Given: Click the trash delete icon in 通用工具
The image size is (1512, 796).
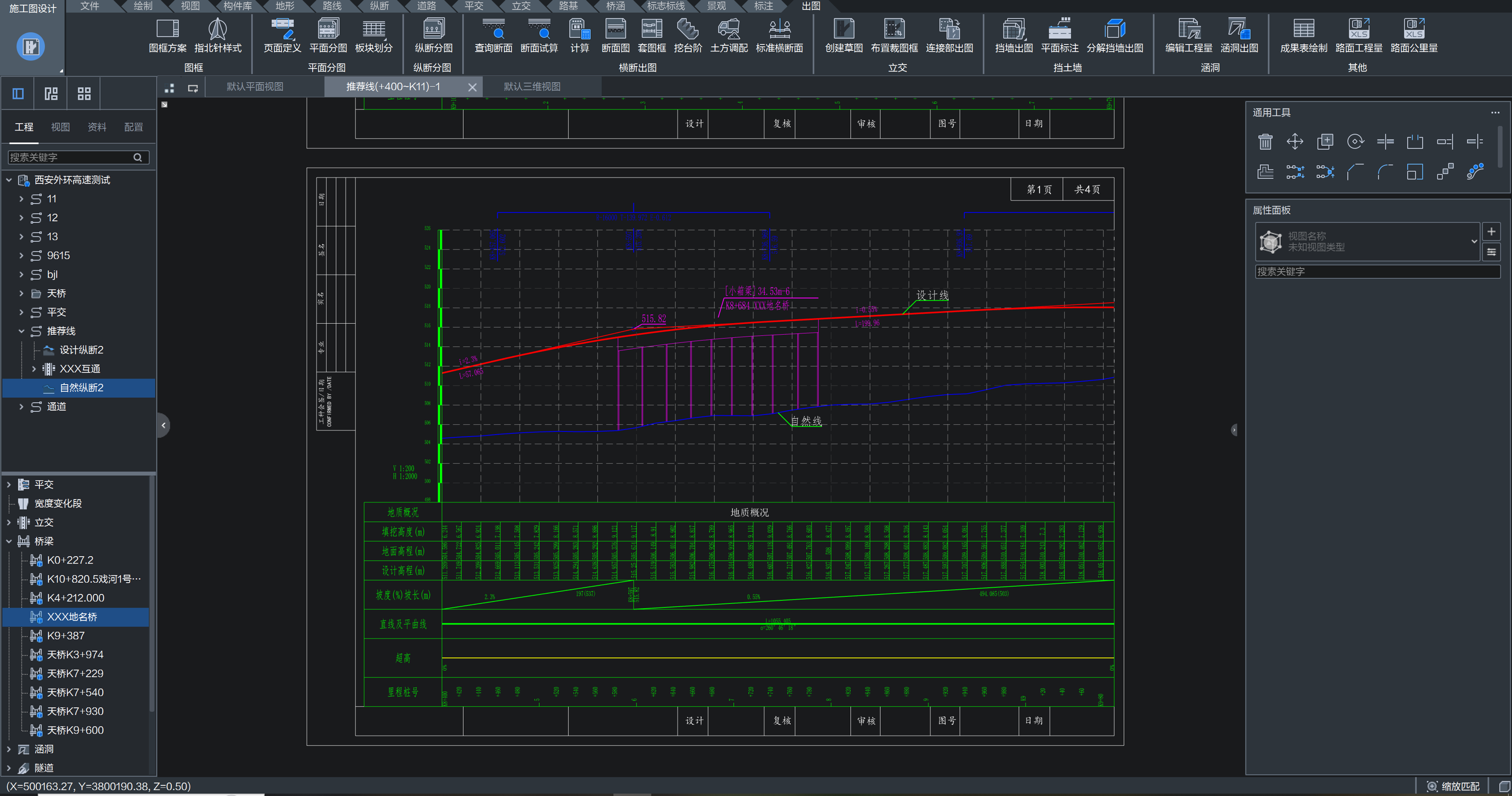Looking at the screenshot, I should click(x=1265, y=142).
